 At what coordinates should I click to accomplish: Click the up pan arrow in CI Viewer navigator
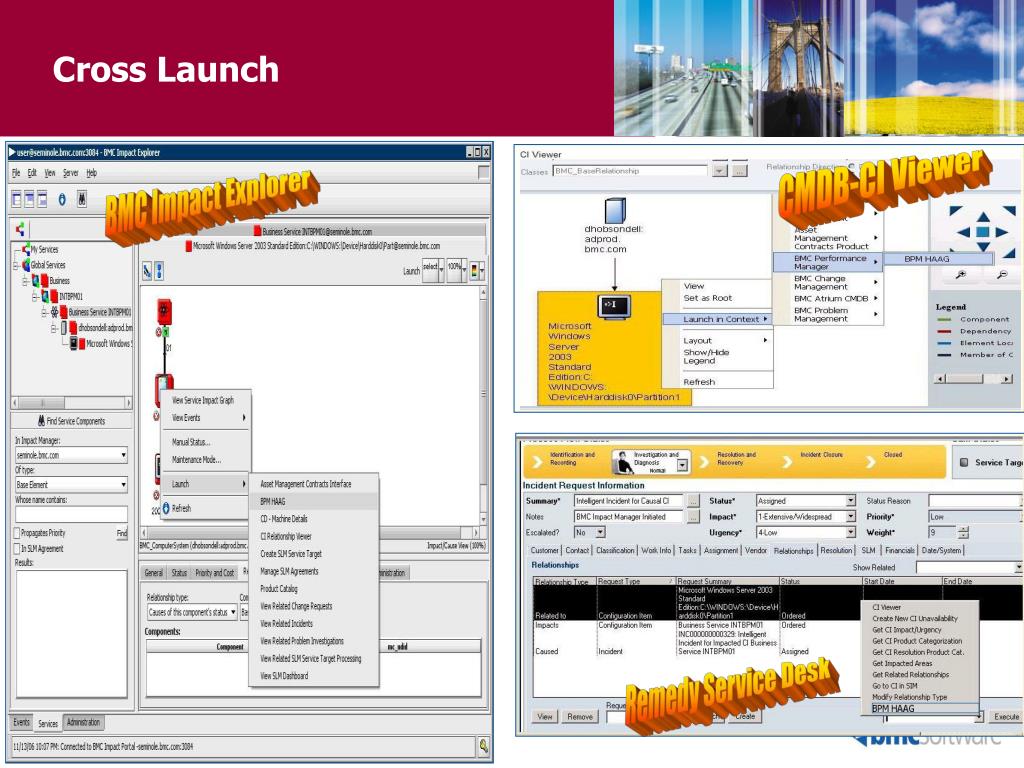(x=983, y=216)
